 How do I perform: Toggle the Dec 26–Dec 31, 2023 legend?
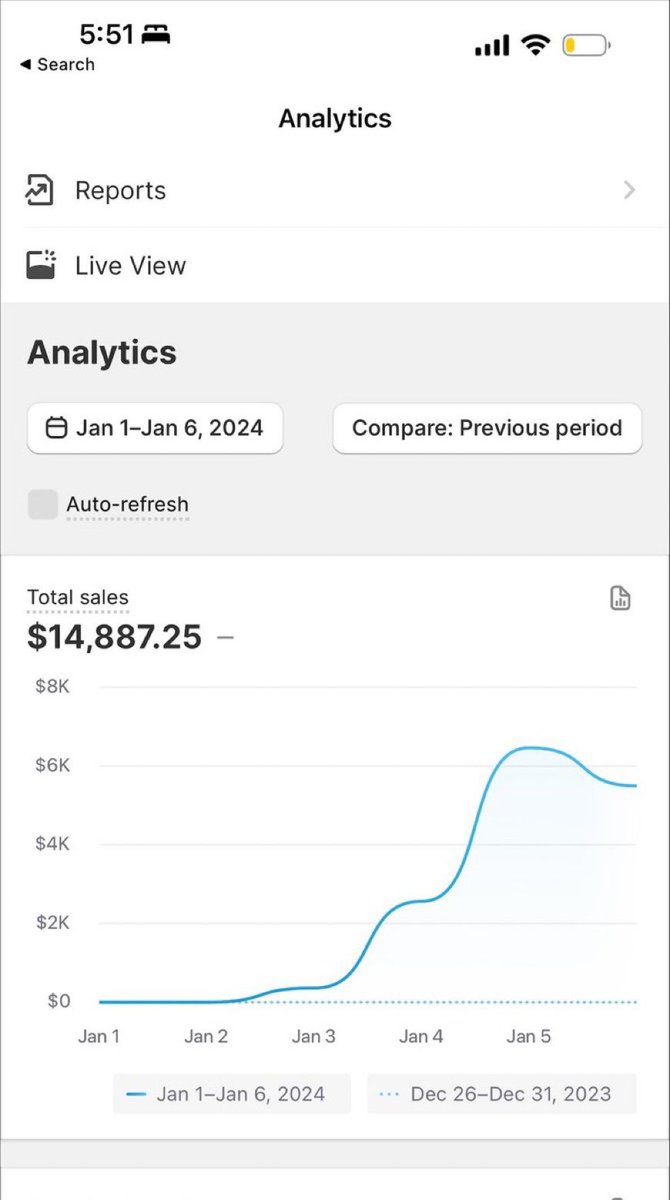pyautogui.click(x=502, y=1094)
